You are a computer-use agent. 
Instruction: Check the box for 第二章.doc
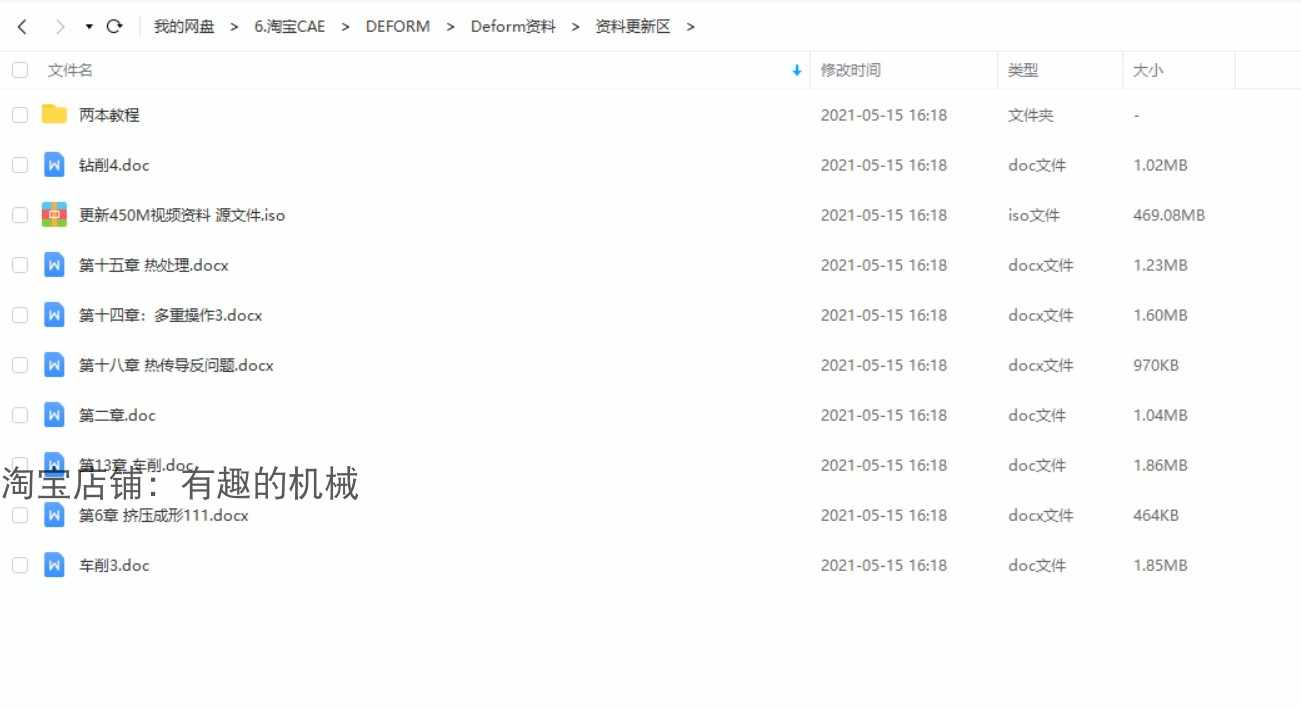click(x=20, y=415)
